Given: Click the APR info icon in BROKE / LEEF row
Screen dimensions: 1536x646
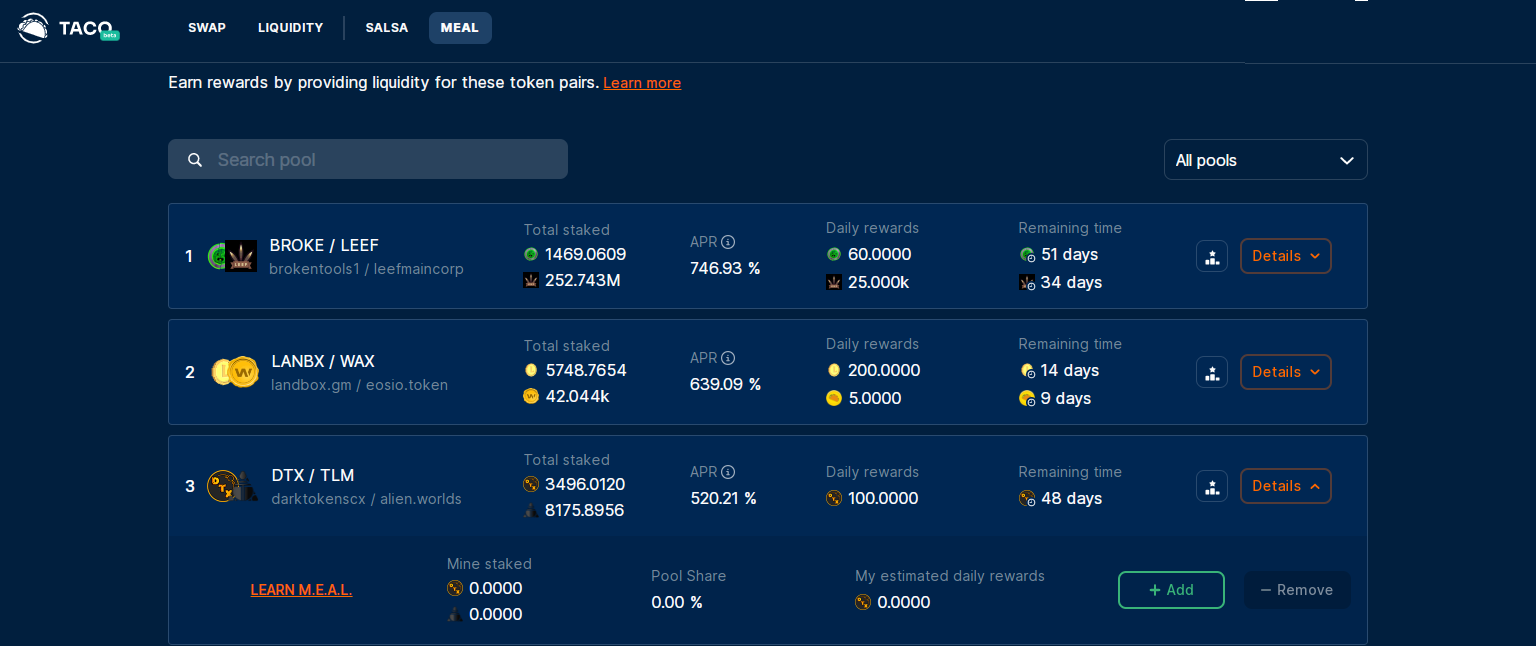Looking at the screenshot, I should (x=728, y=242).
